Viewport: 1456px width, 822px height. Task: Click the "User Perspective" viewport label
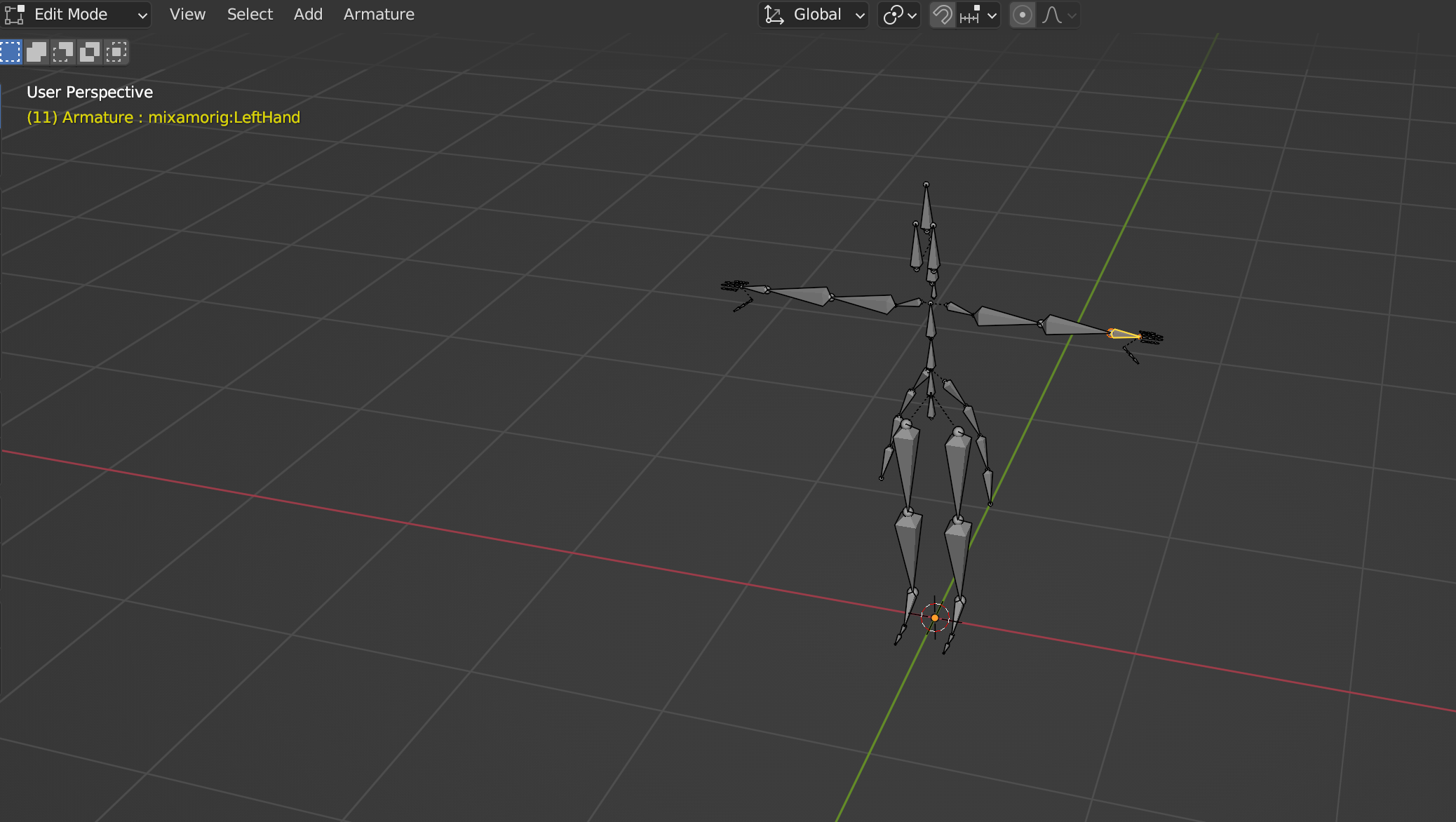(90, 92)
